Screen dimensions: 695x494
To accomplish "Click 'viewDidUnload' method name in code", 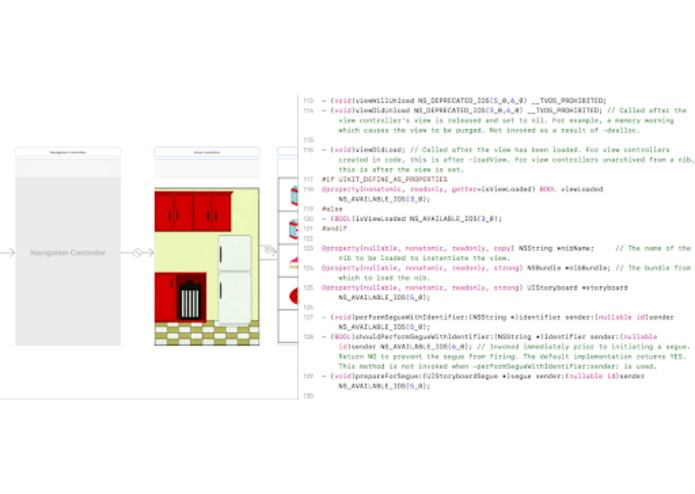I will point(383,110).
